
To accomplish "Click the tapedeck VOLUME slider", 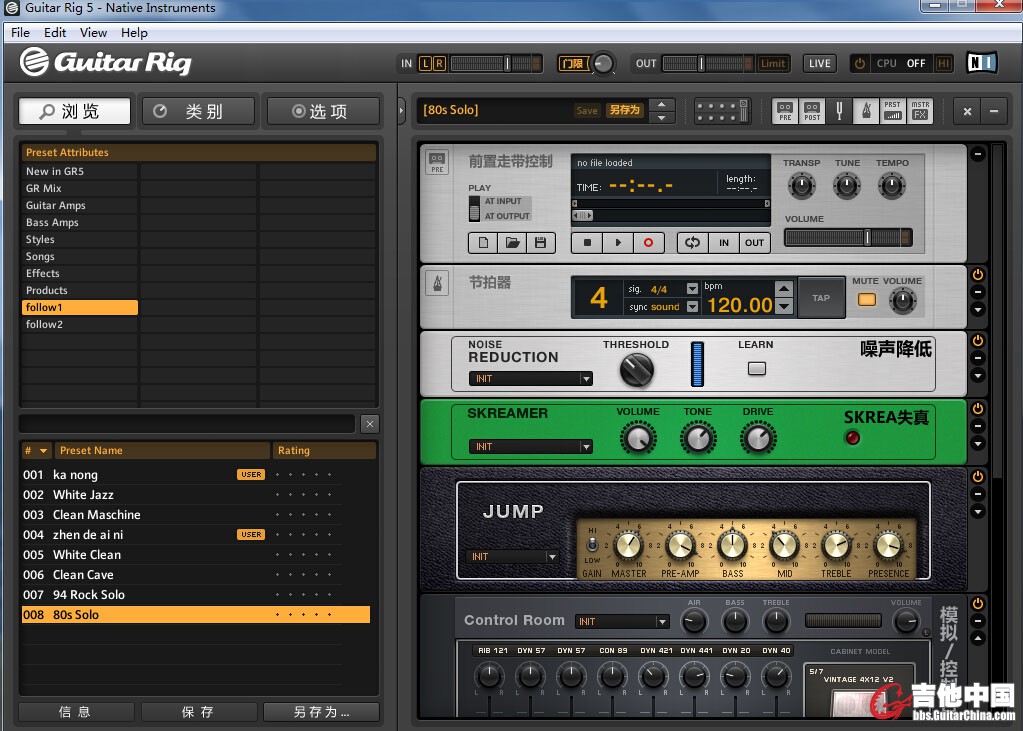I will click(848, 238).
